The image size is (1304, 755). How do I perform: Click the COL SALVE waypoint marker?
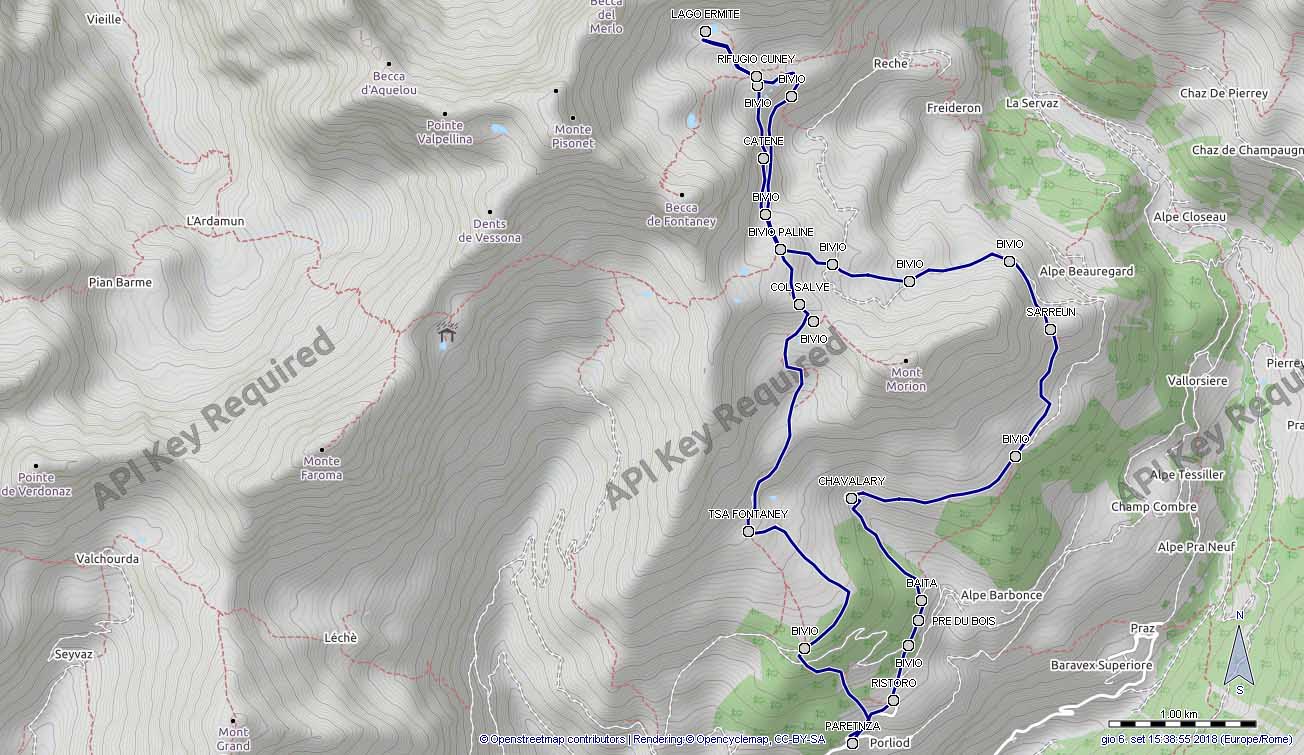coord(799,304)
